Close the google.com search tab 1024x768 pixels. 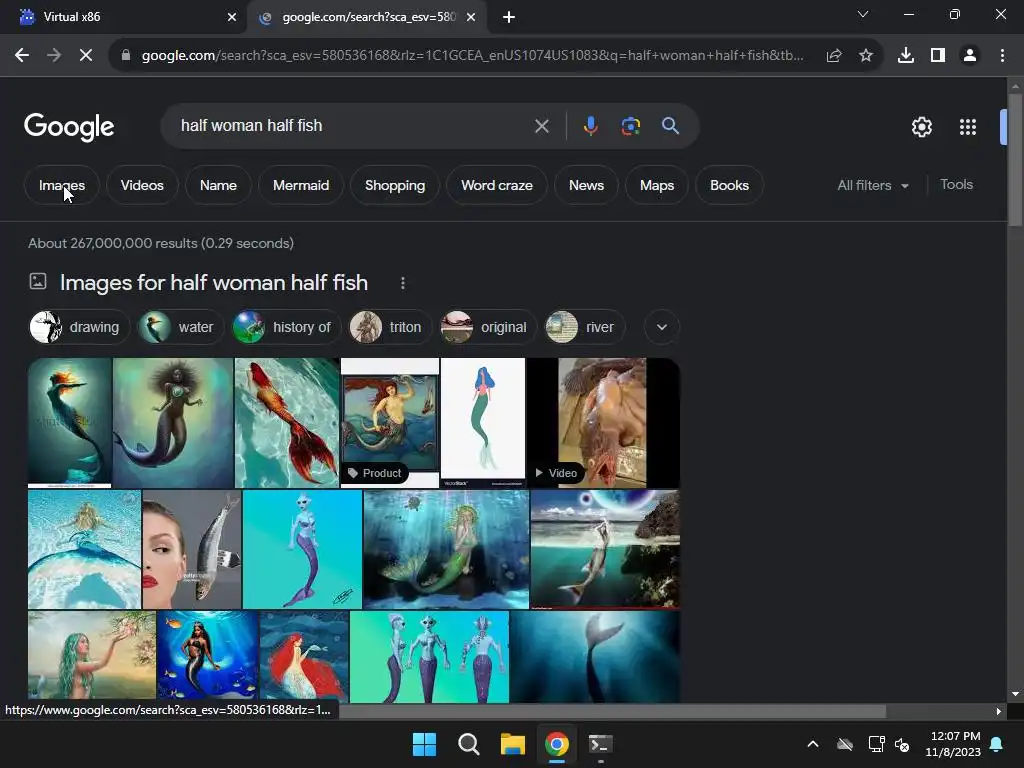click(471, 17)
